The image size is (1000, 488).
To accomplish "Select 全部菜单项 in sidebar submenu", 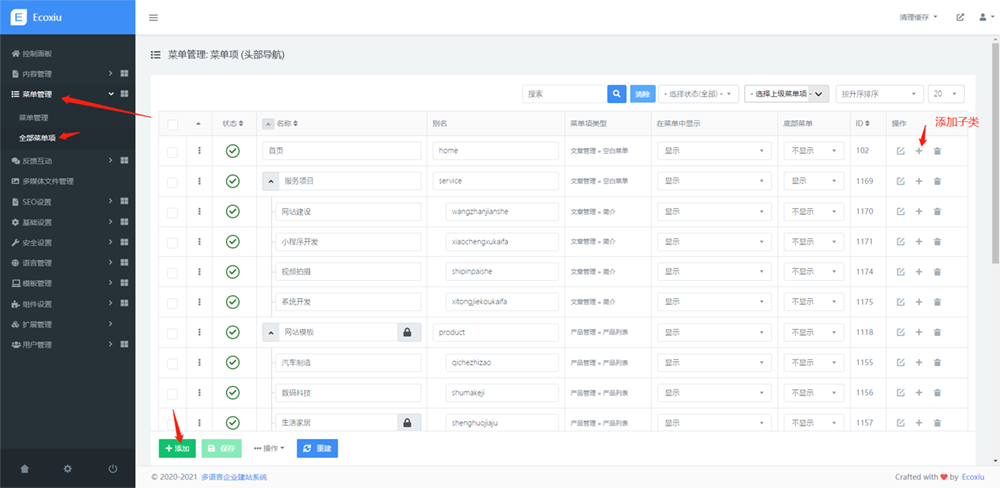I will point(37,137).
